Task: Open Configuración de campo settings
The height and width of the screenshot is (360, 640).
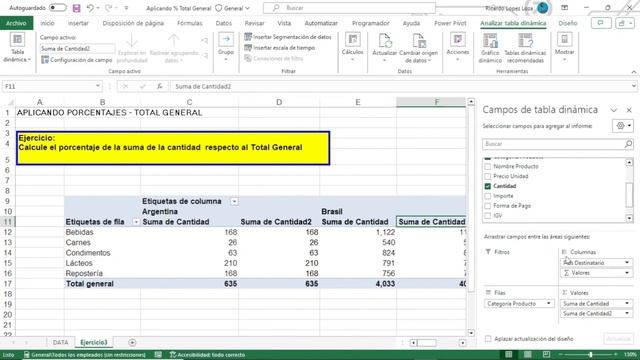Action: tap(77, 60)
